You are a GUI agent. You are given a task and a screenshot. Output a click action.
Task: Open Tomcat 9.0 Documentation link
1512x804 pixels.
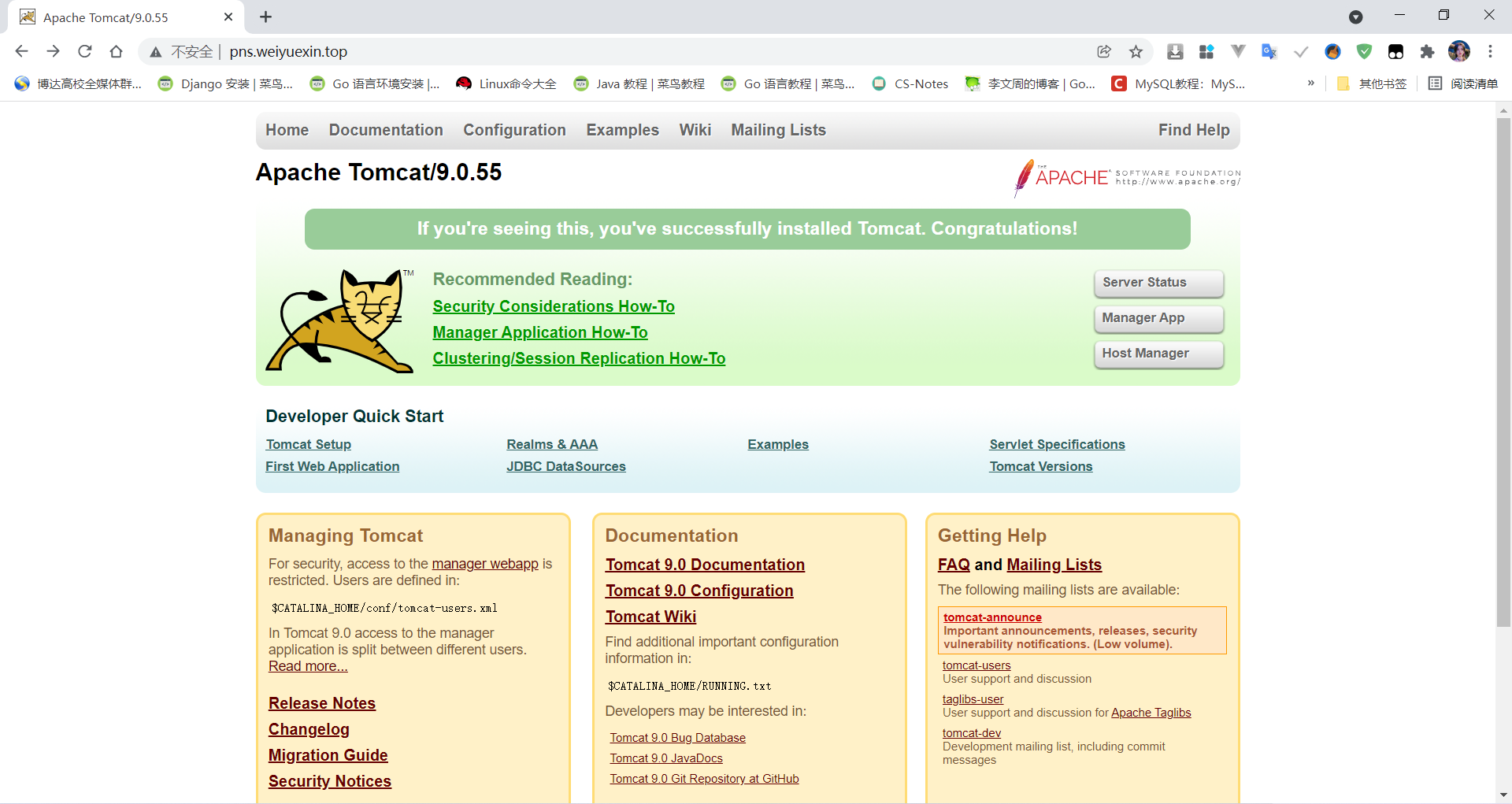coord(705,565)
